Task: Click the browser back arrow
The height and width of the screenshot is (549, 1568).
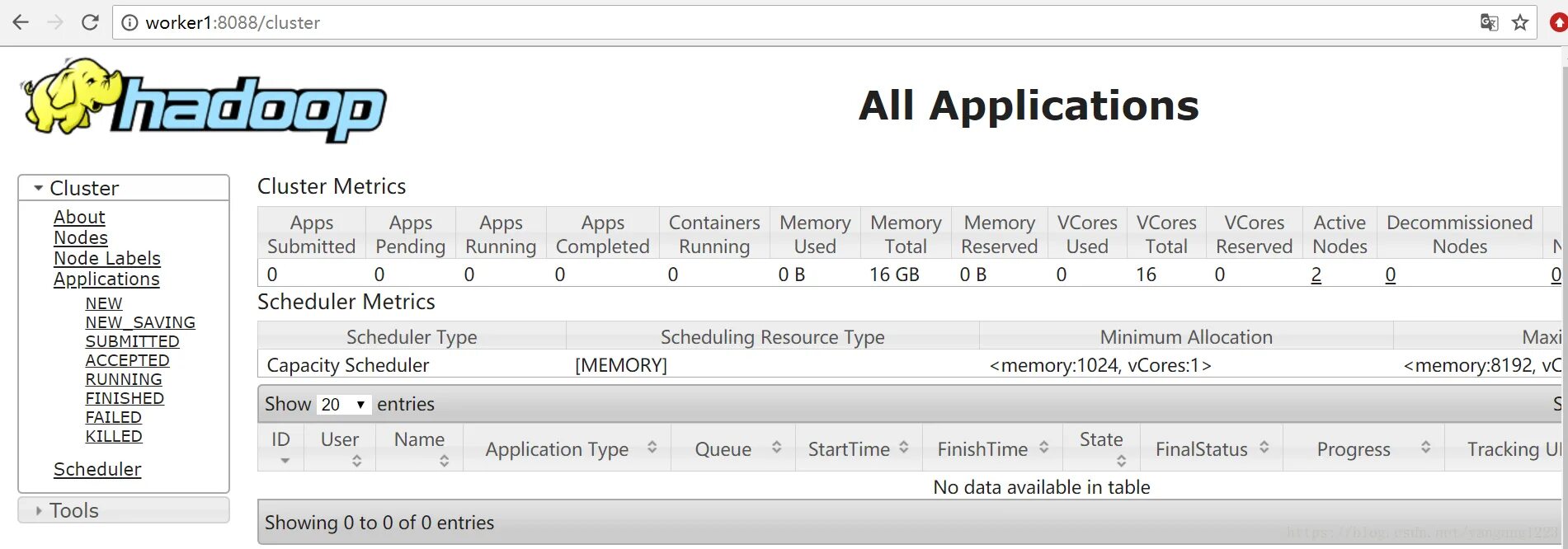Action: [21, 22]
